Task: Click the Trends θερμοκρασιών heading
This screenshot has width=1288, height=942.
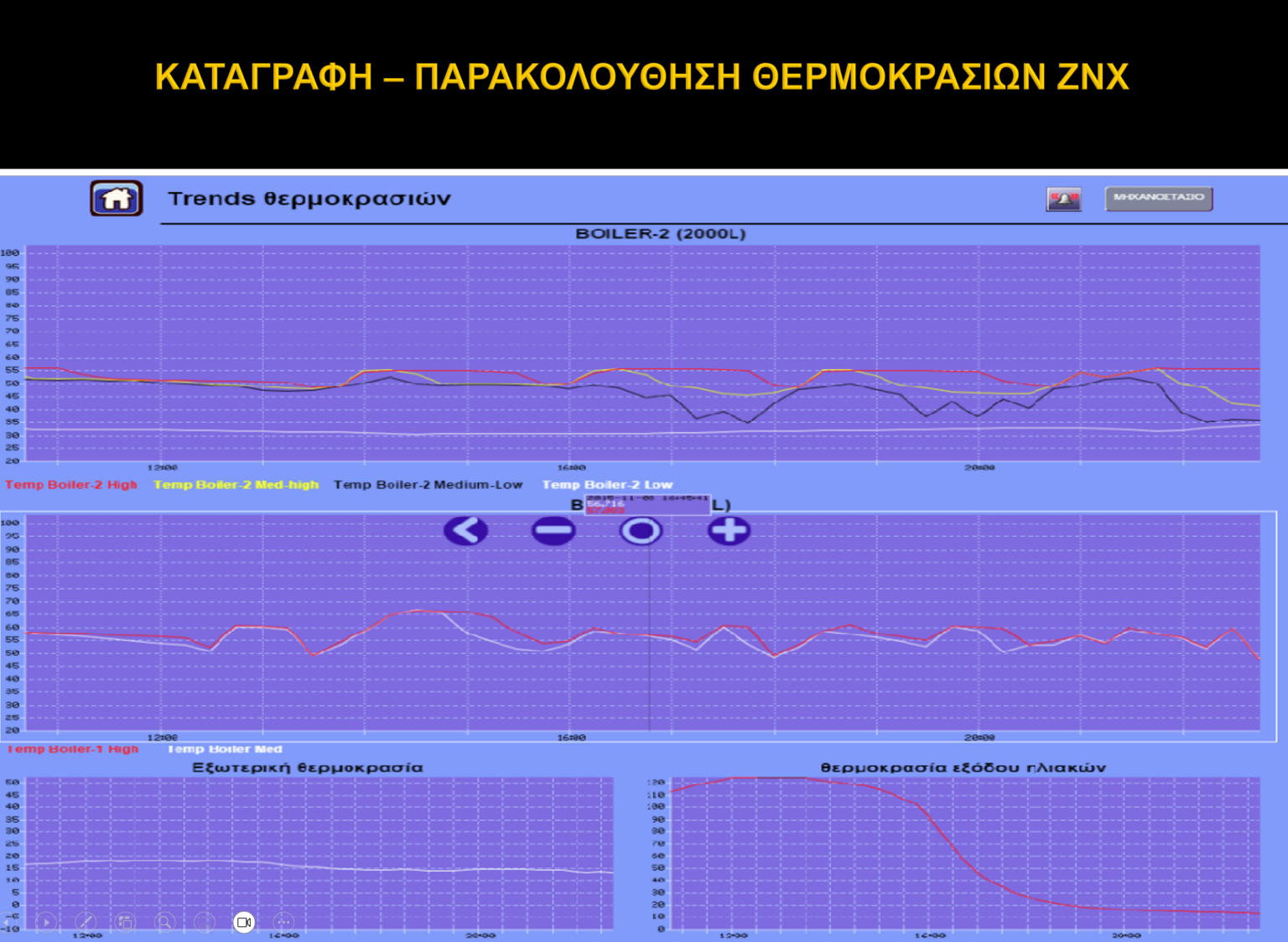Action: (309, 199)
